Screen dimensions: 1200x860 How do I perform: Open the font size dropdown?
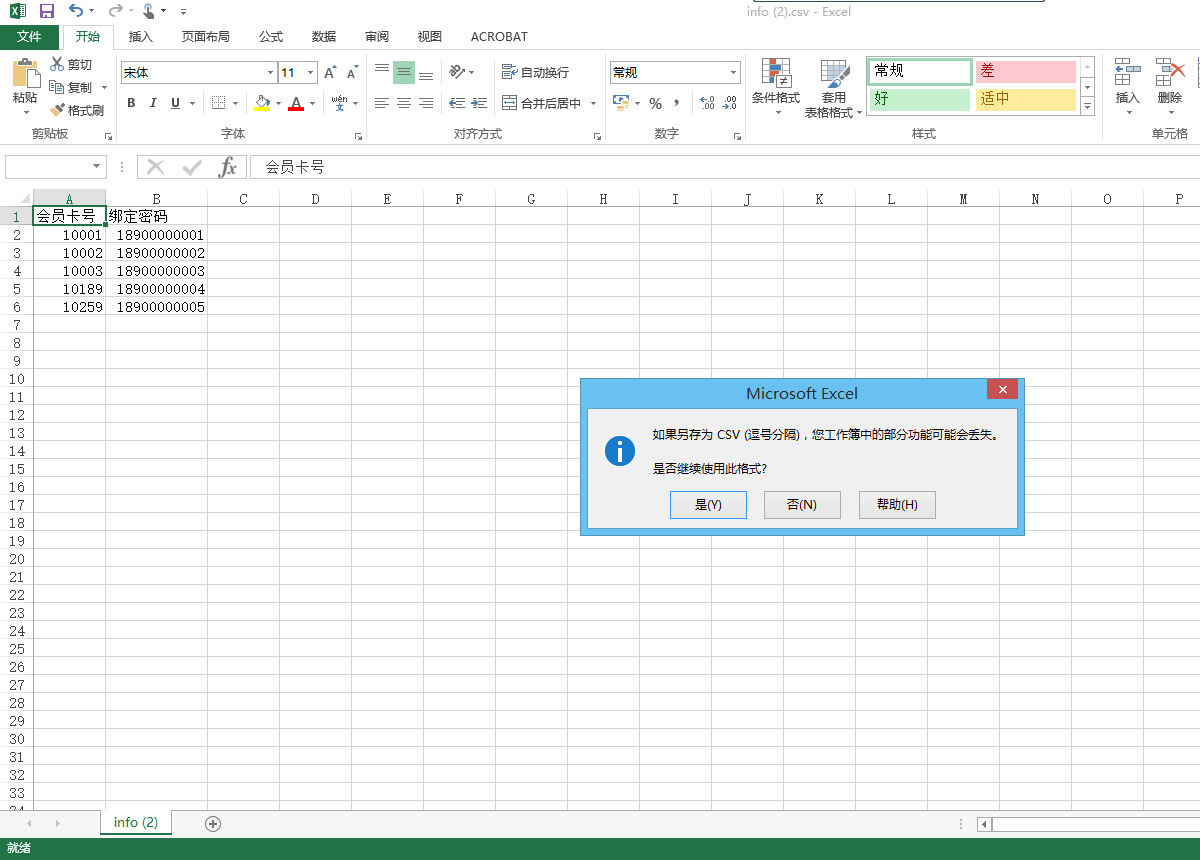[x=311, y=73]
